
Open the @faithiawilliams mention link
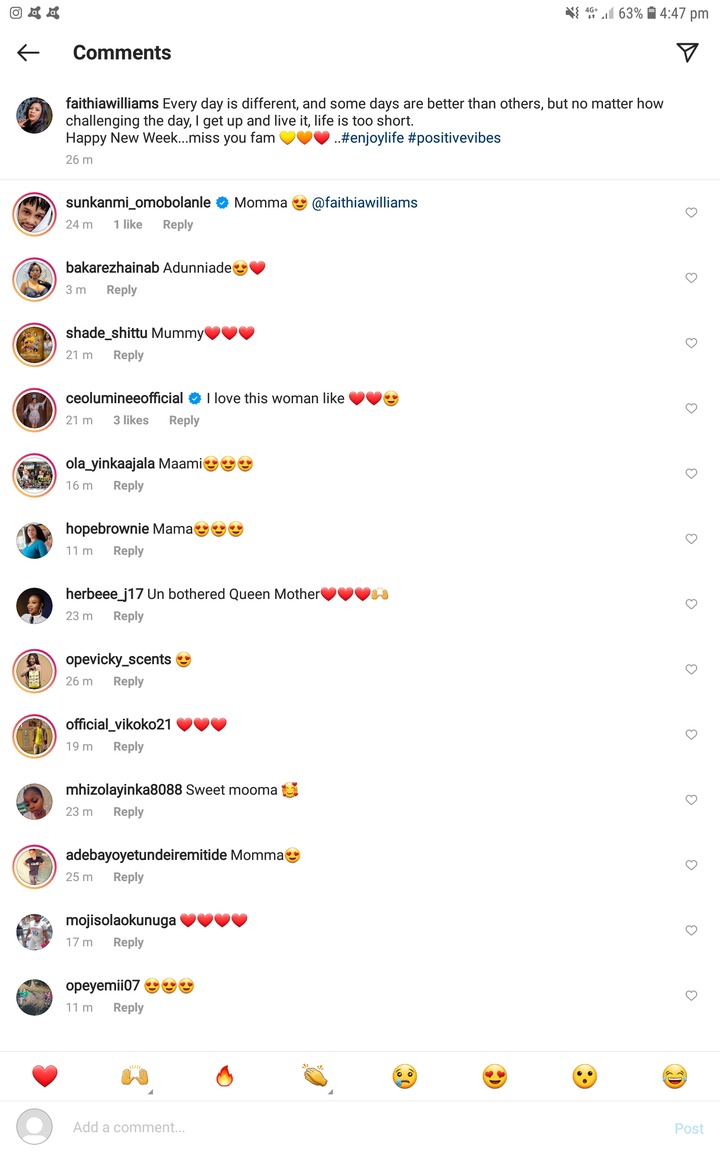pos(364,203)
